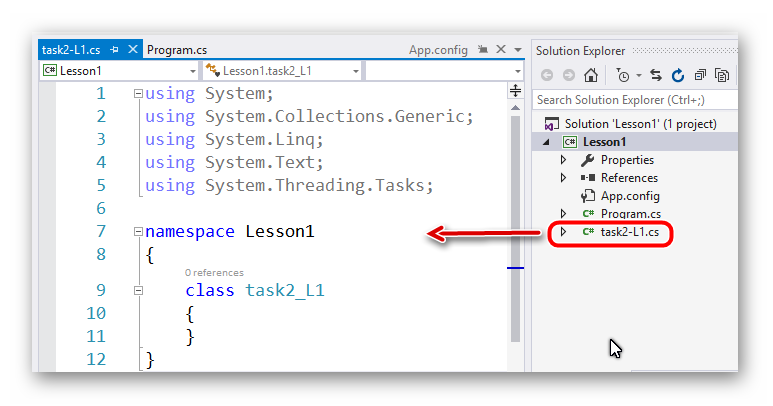Click the wrench icon beside Properties

pos(588,160)
